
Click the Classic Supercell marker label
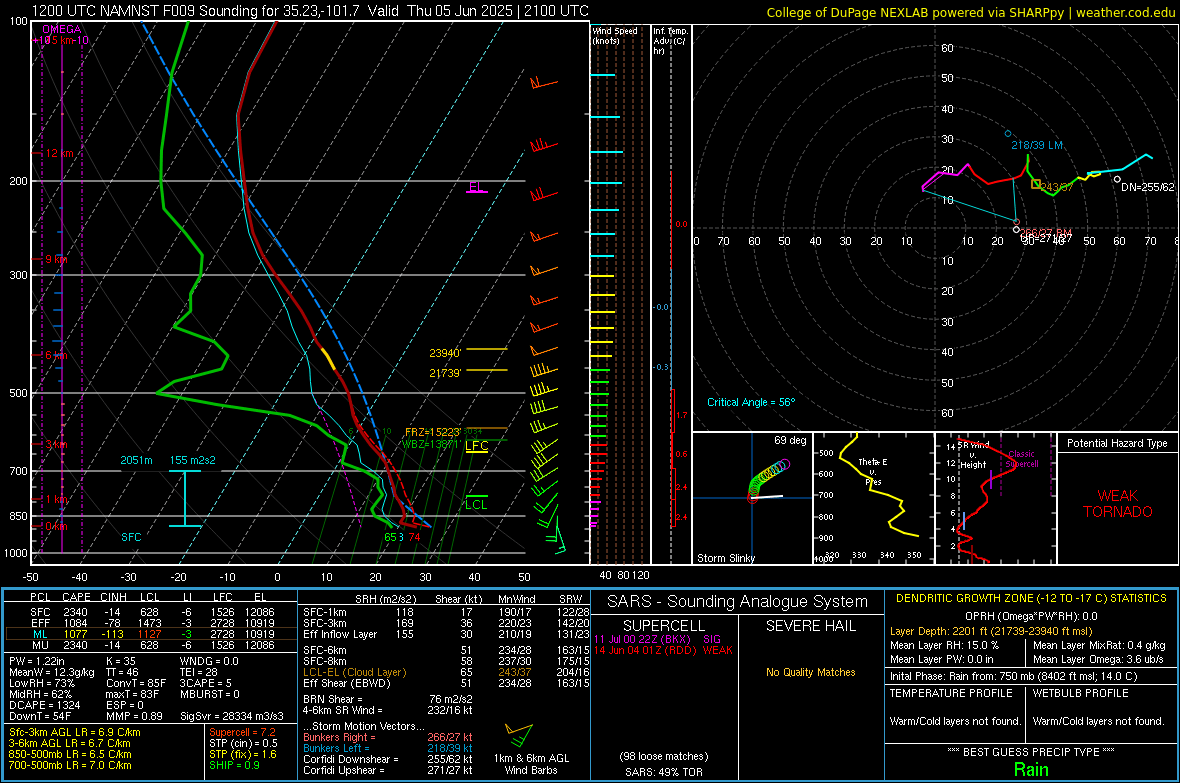(x=1022, y=459)
